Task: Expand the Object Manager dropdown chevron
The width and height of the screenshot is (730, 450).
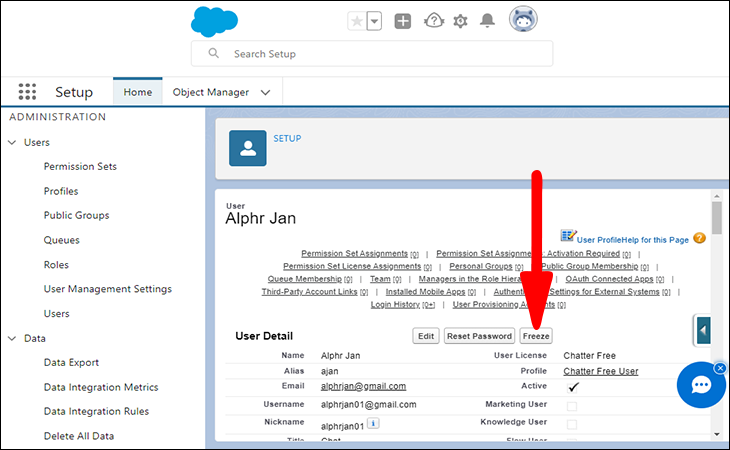Action: (265, 93)
